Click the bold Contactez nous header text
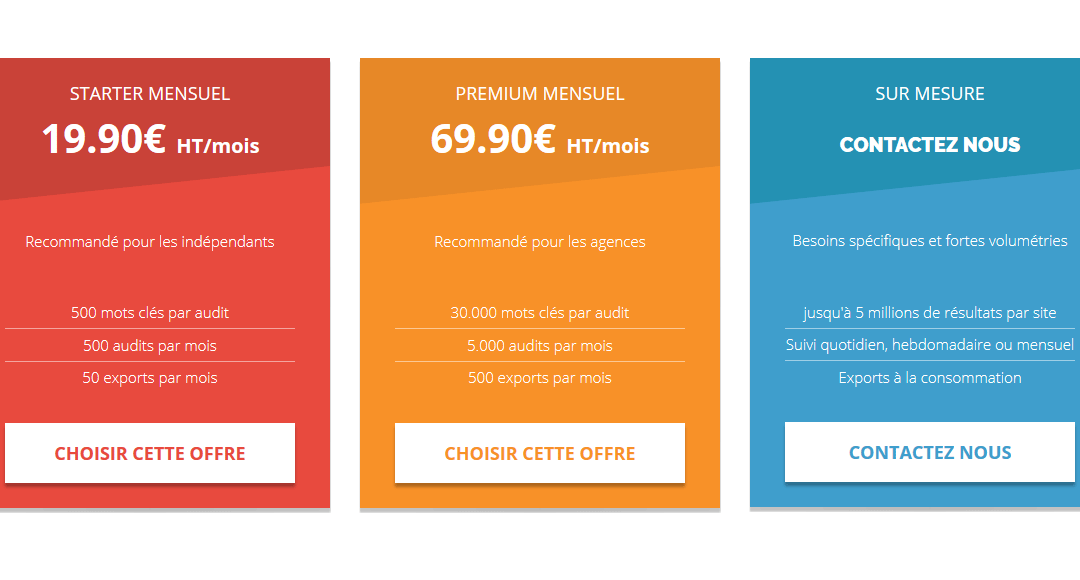 (x=930, y=145)
